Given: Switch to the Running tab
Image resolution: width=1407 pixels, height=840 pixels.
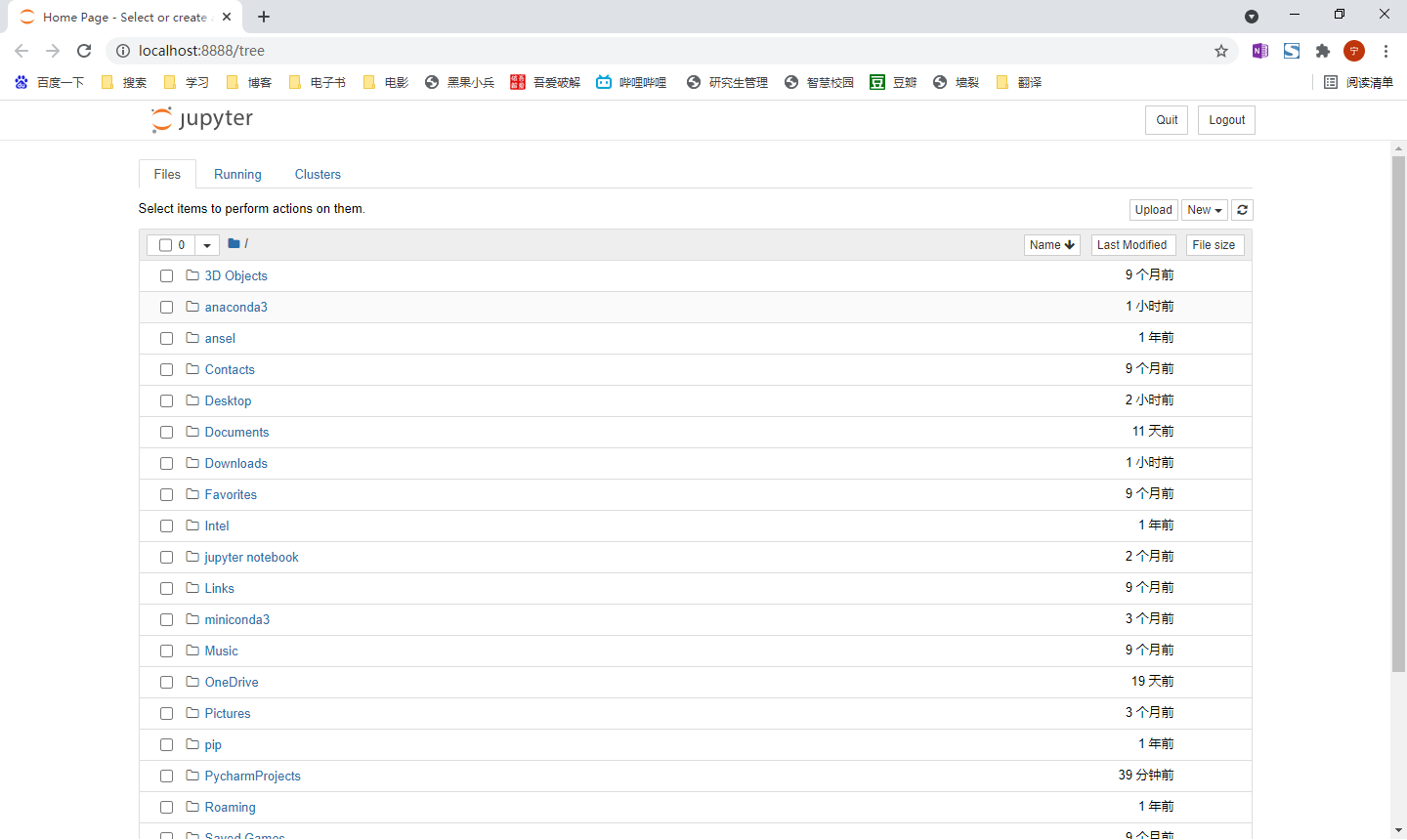Looking at the screenshot, I should [237, 174].
